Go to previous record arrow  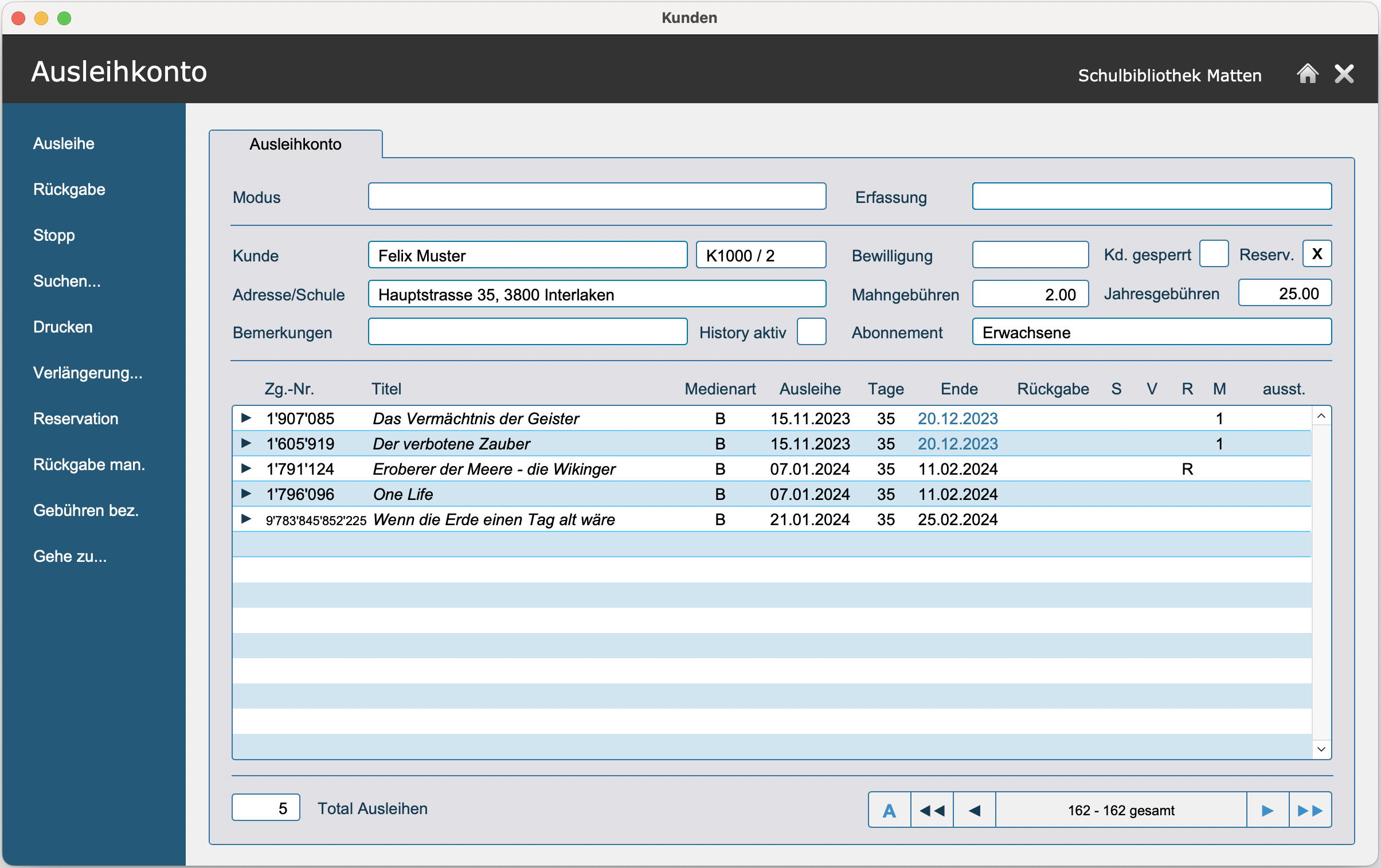click(974, 810)
